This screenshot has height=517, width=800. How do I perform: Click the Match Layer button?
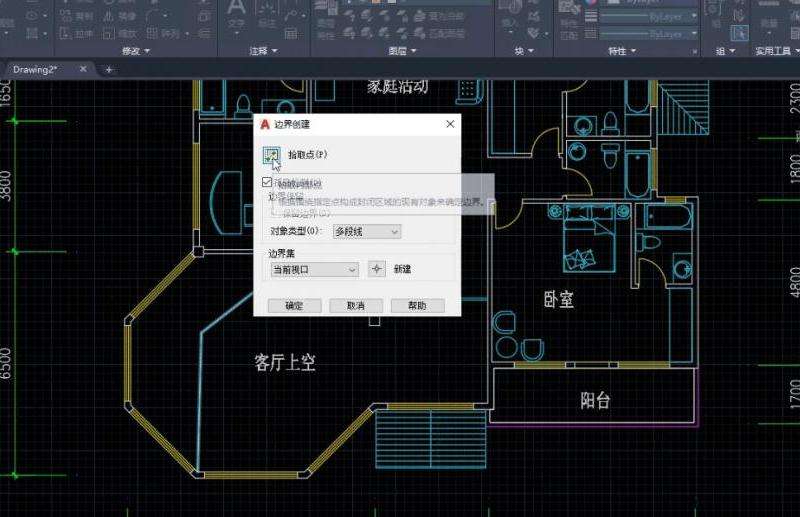tap(438, 34)
